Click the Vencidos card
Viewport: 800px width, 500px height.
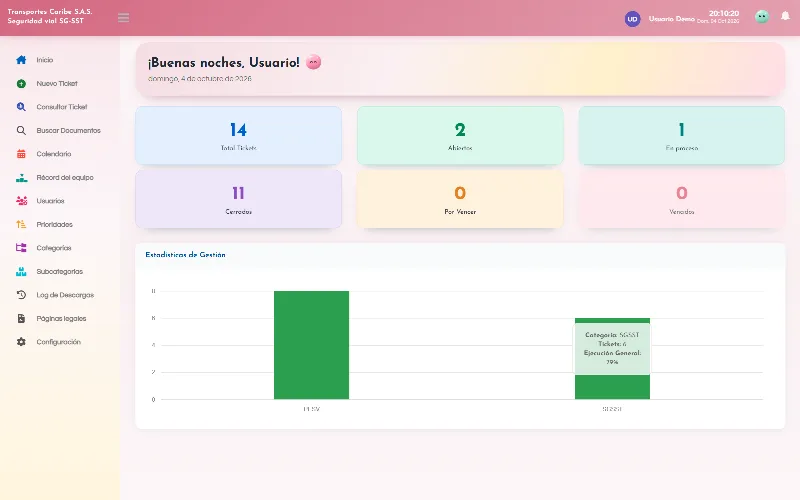point(682,199)
